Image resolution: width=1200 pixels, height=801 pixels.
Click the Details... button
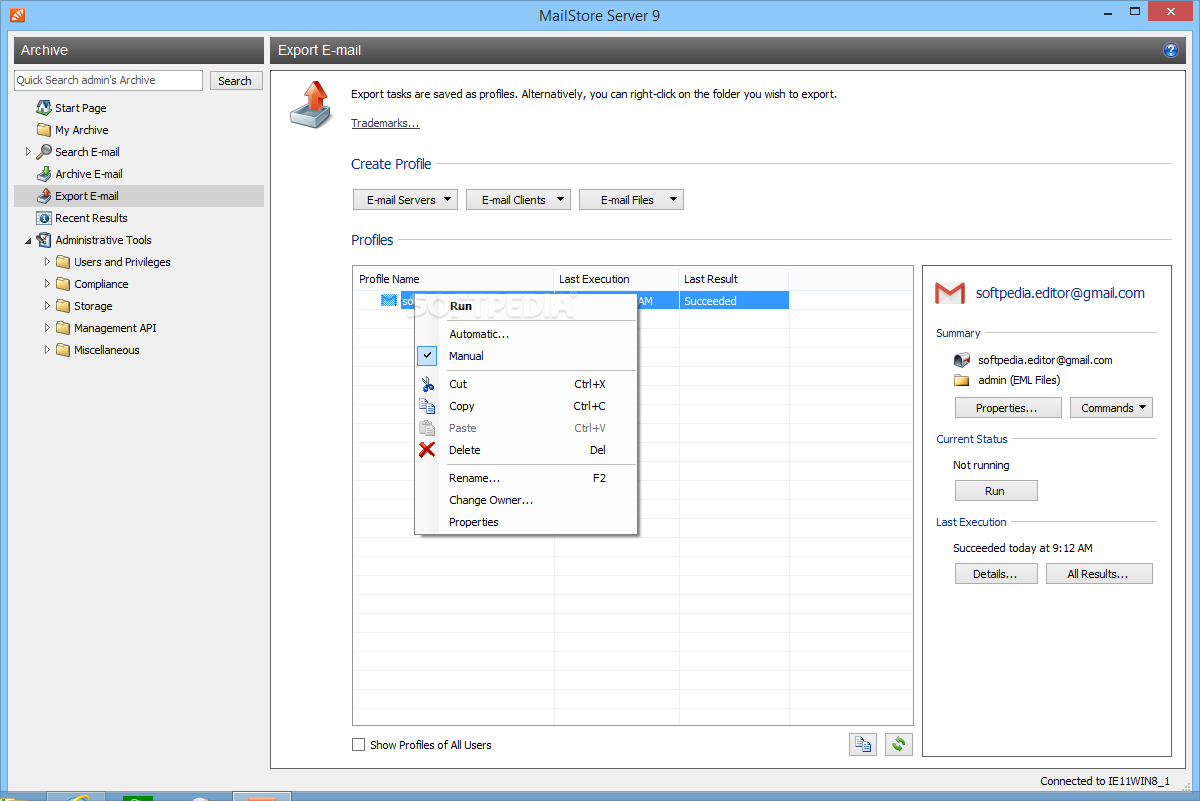click(996, 574)
